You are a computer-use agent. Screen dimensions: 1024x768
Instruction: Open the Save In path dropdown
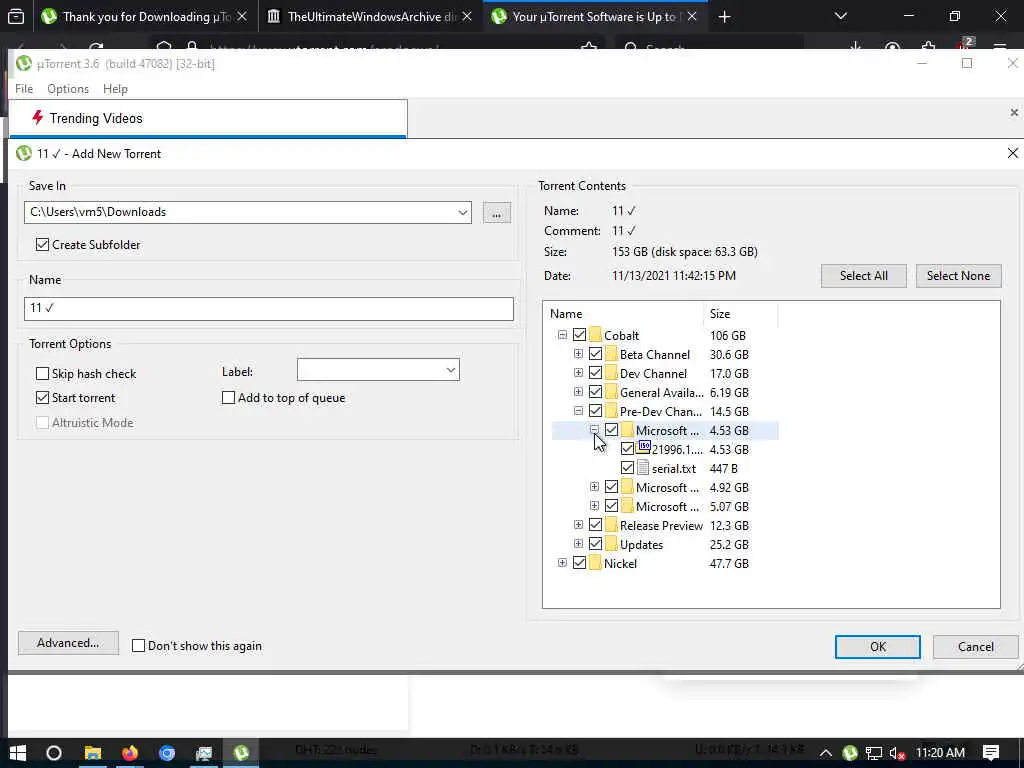click(462, 212)
